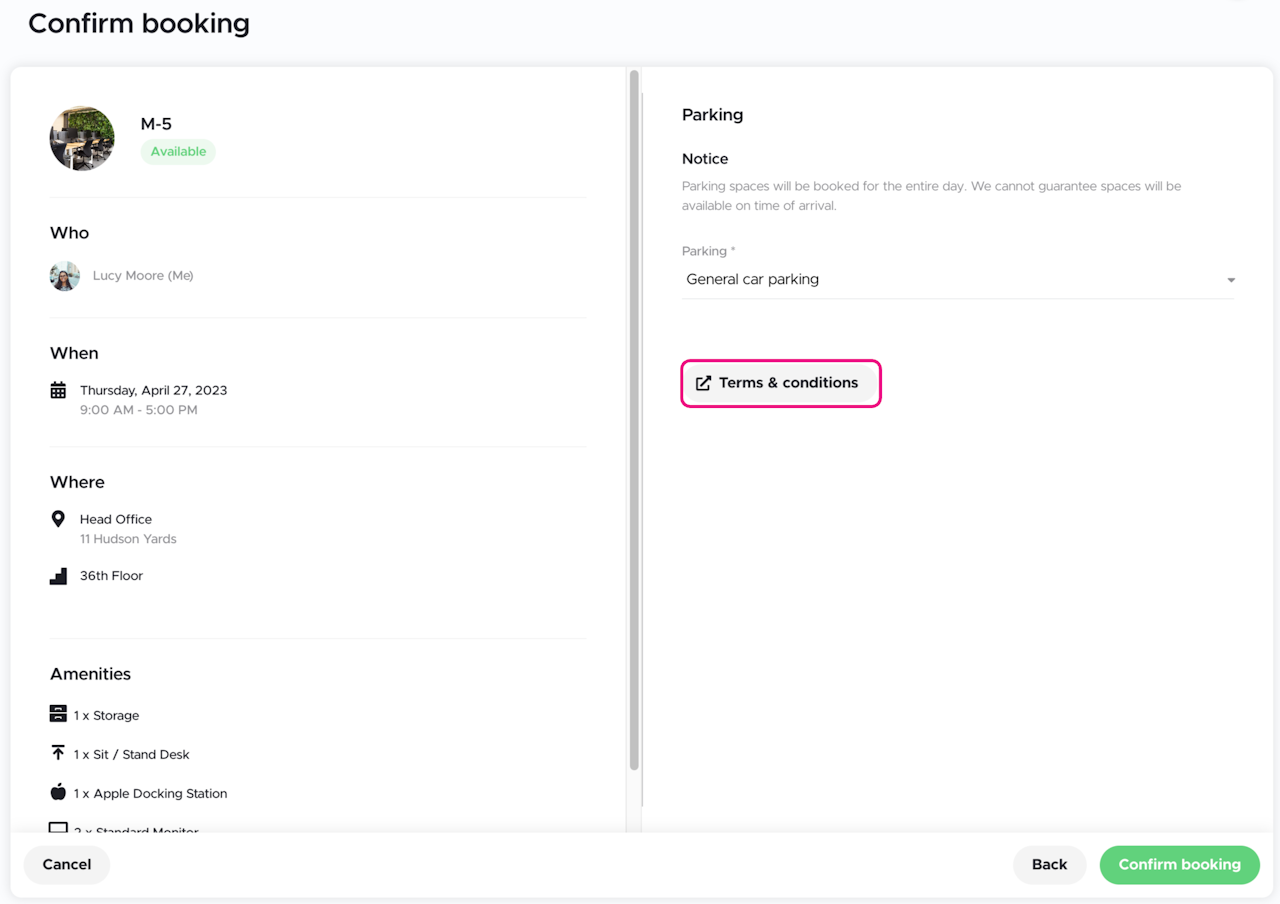Image resolution: width=1280 pixels, height=904 pixels.
Task: Open Terms & conditions link
Action: 780,383
